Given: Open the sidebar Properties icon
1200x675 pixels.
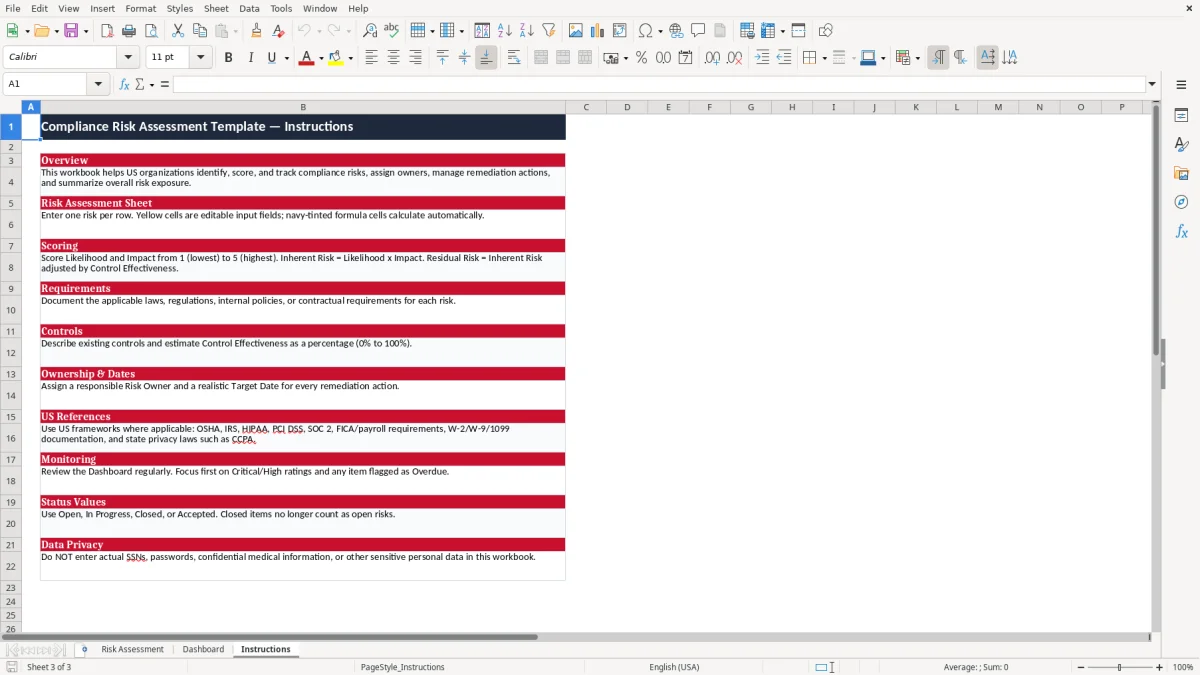Looking at the screenshot, I should click(1181, 115).
